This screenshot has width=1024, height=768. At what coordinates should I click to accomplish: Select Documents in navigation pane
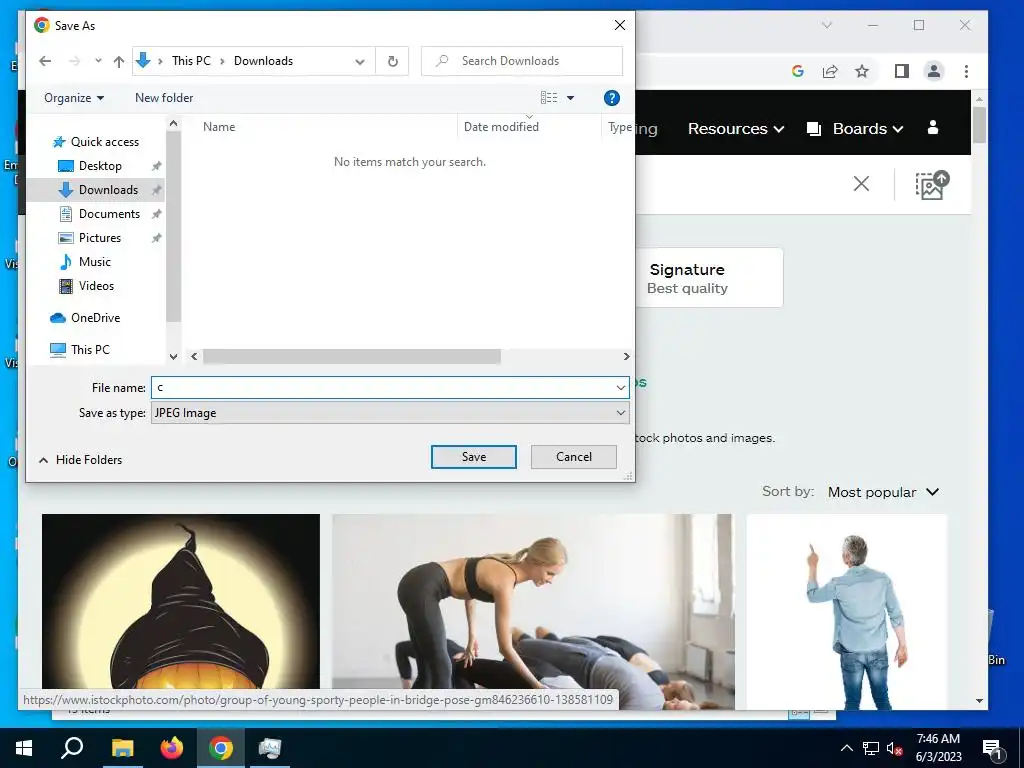coord(109,214)
